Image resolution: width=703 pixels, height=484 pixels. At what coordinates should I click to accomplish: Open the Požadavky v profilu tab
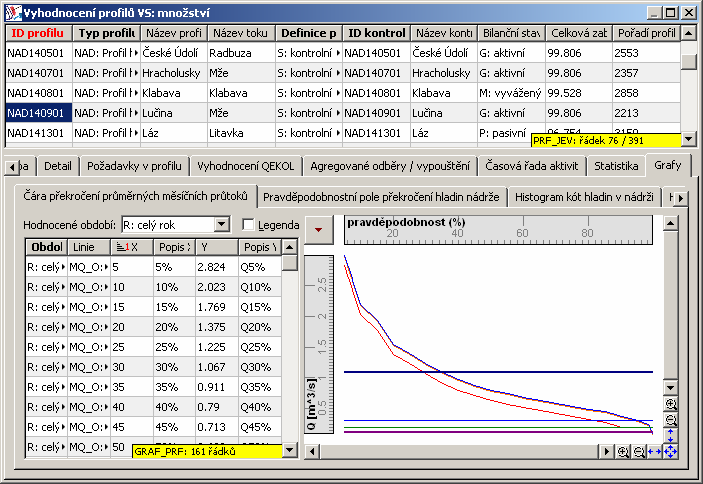point(134,166)
